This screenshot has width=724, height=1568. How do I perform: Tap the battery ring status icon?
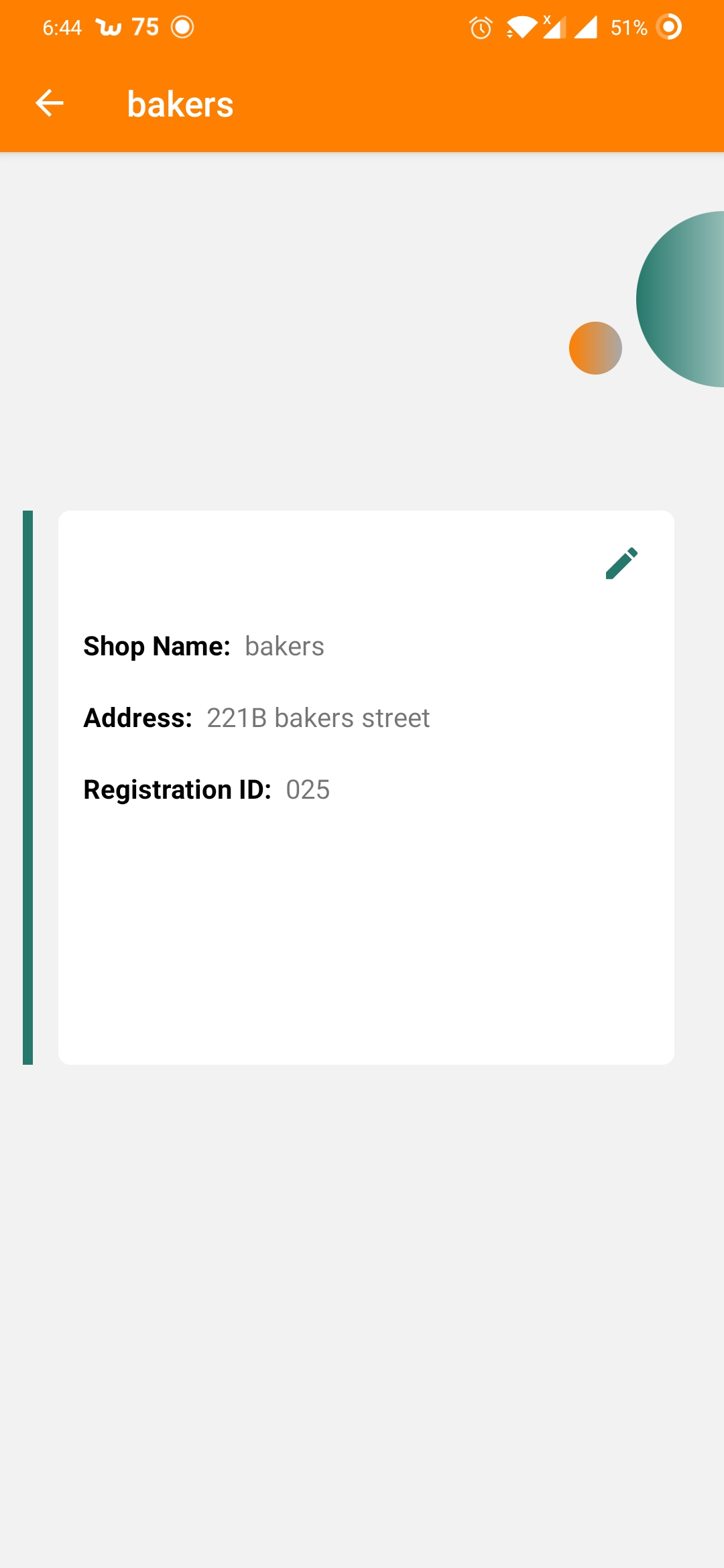668,27
